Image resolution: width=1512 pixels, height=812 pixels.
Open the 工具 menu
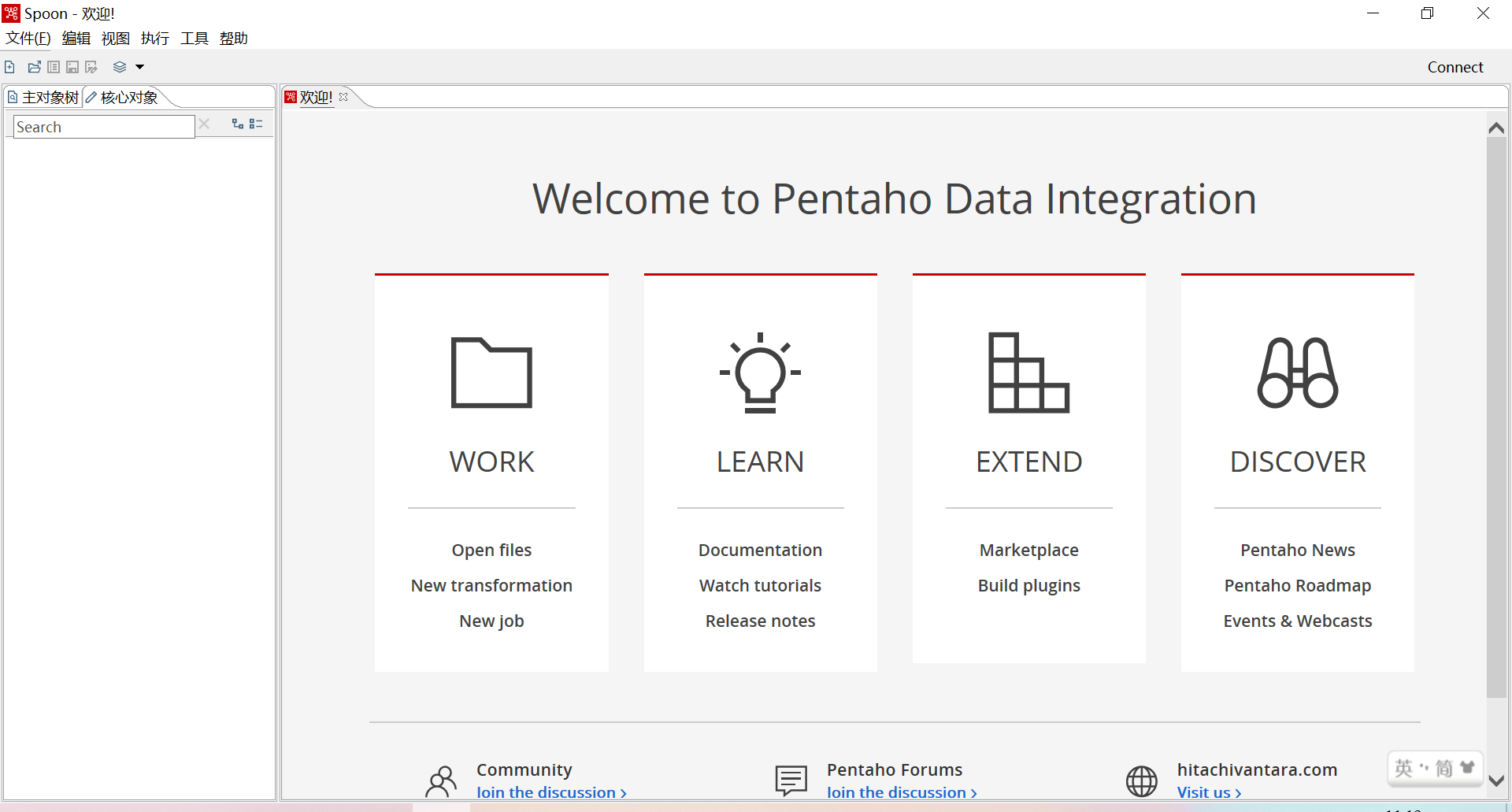(x=194, y=39)
